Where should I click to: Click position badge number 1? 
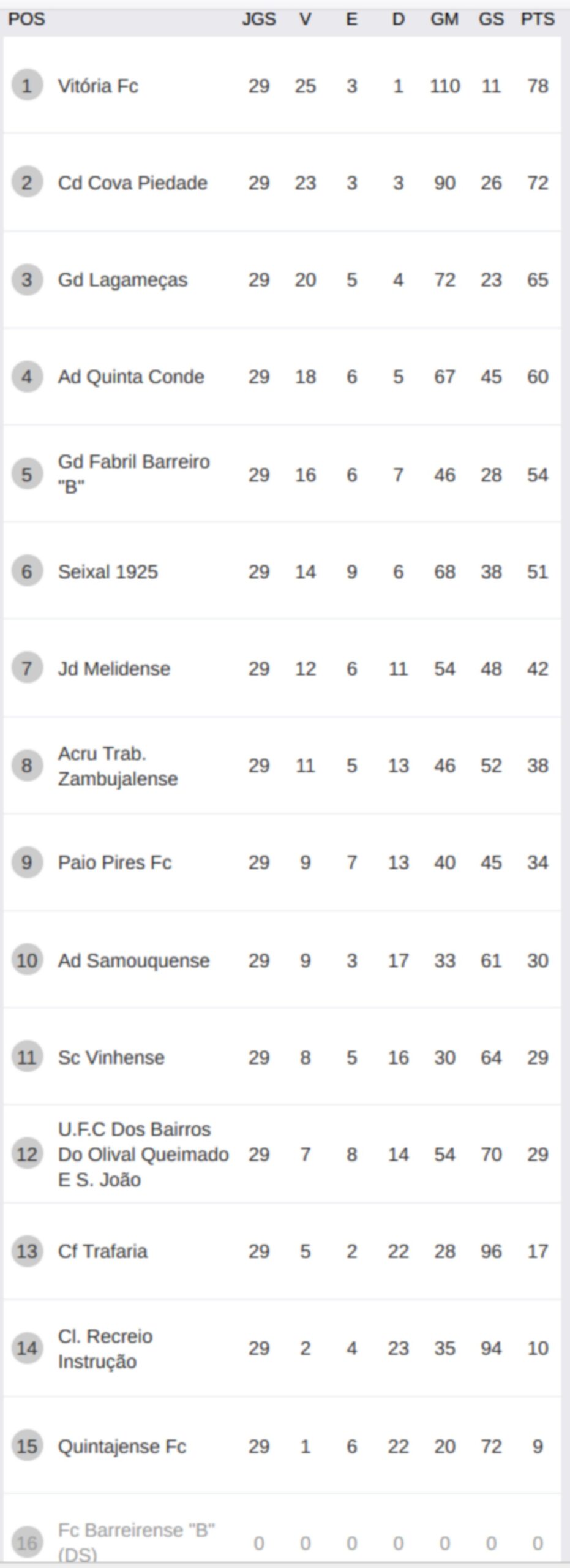(27, 85)
